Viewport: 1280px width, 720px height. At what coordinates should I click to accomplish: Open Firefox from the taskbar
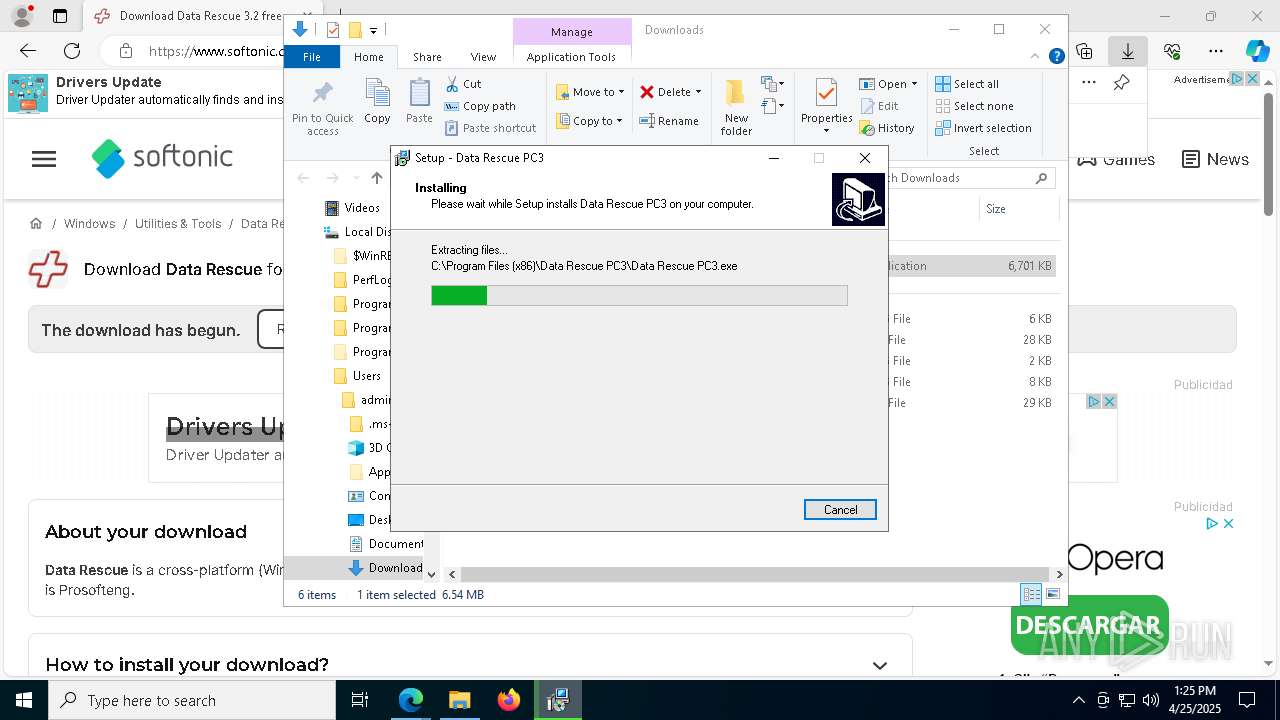[509, 700]
